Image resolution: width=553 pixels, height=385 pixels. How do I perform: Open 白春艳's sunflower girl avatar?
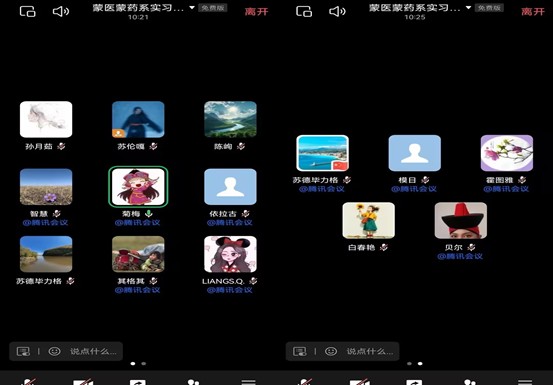pyautogui.click(x=369, y=220)
